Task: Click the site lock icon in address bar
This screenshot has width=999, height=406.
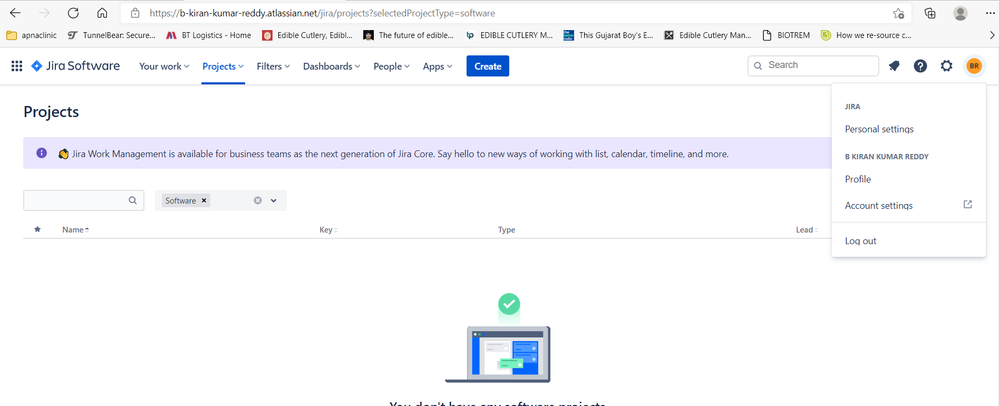Action: coord(134,13)
